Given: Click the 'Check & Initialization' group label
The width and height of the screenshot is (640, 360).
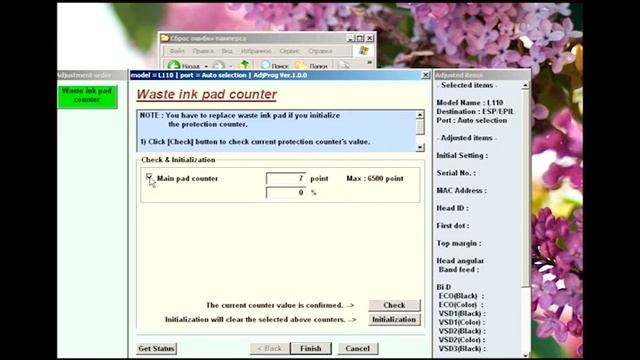Looking at the screenshot, I should [178, 160].
